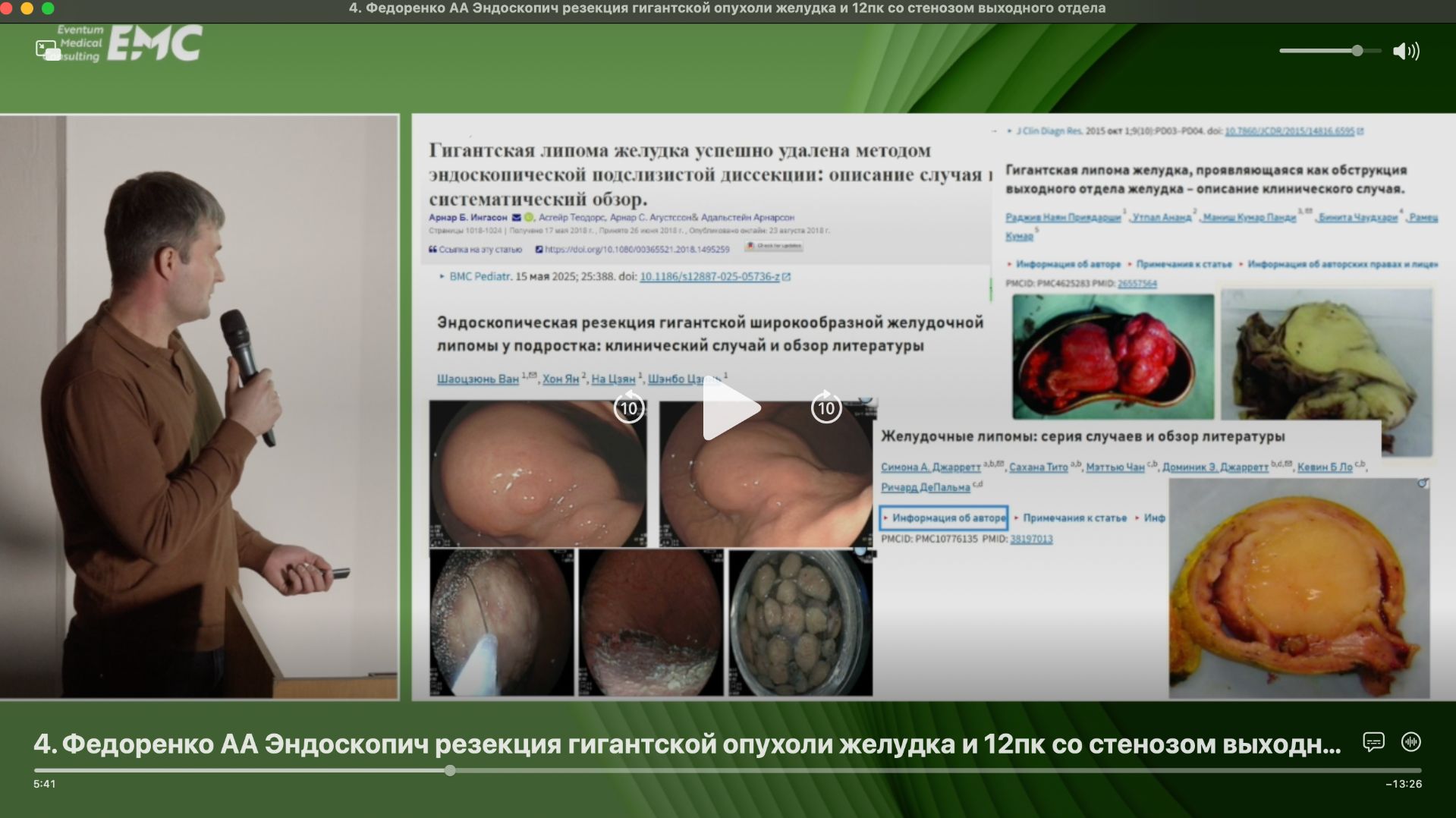Screen dimensions: 1456x818
Task: Select the subtitles speech-bubble icon
Action: tap(1376, 743)
